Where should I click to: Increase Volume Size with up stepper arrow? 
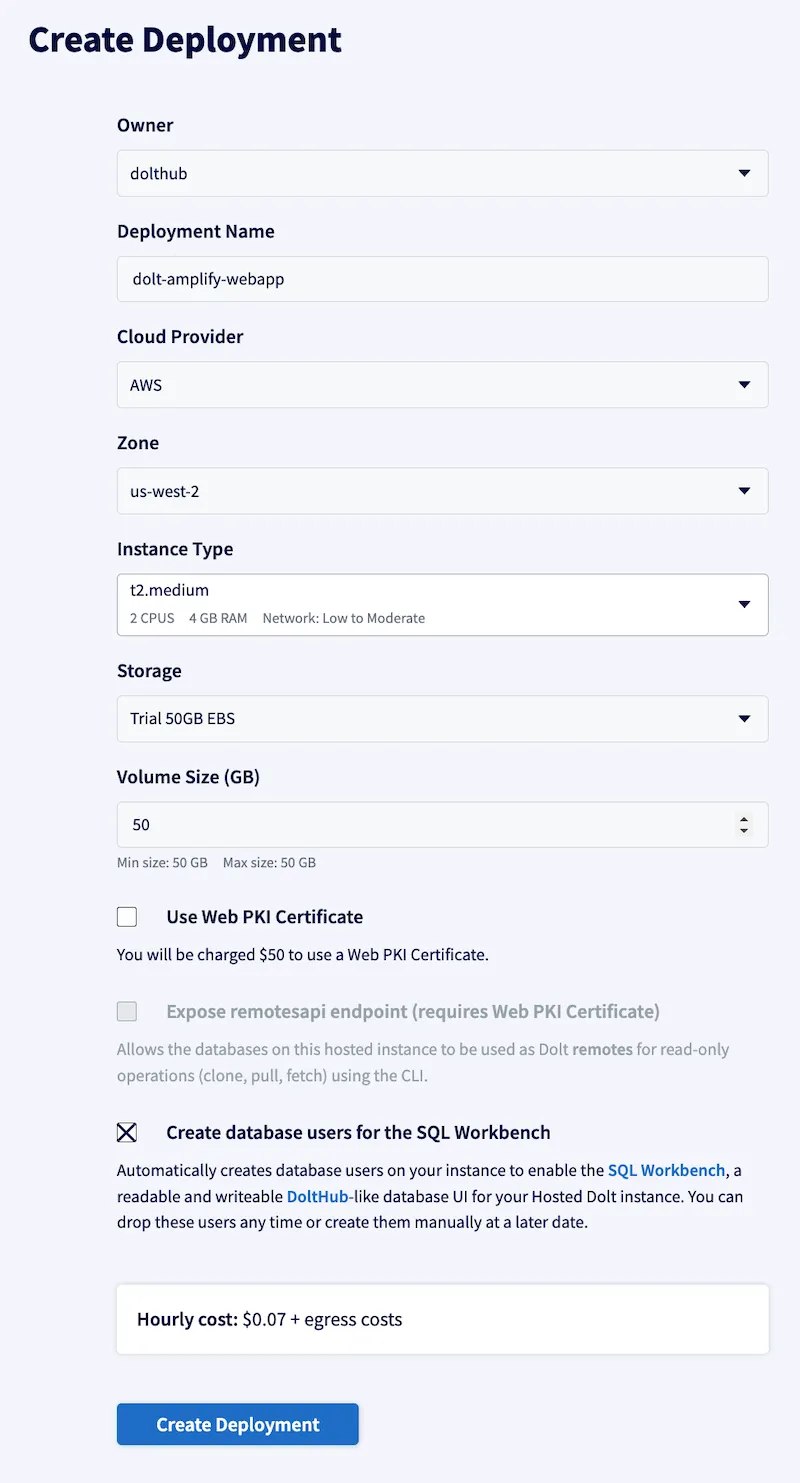744,820
